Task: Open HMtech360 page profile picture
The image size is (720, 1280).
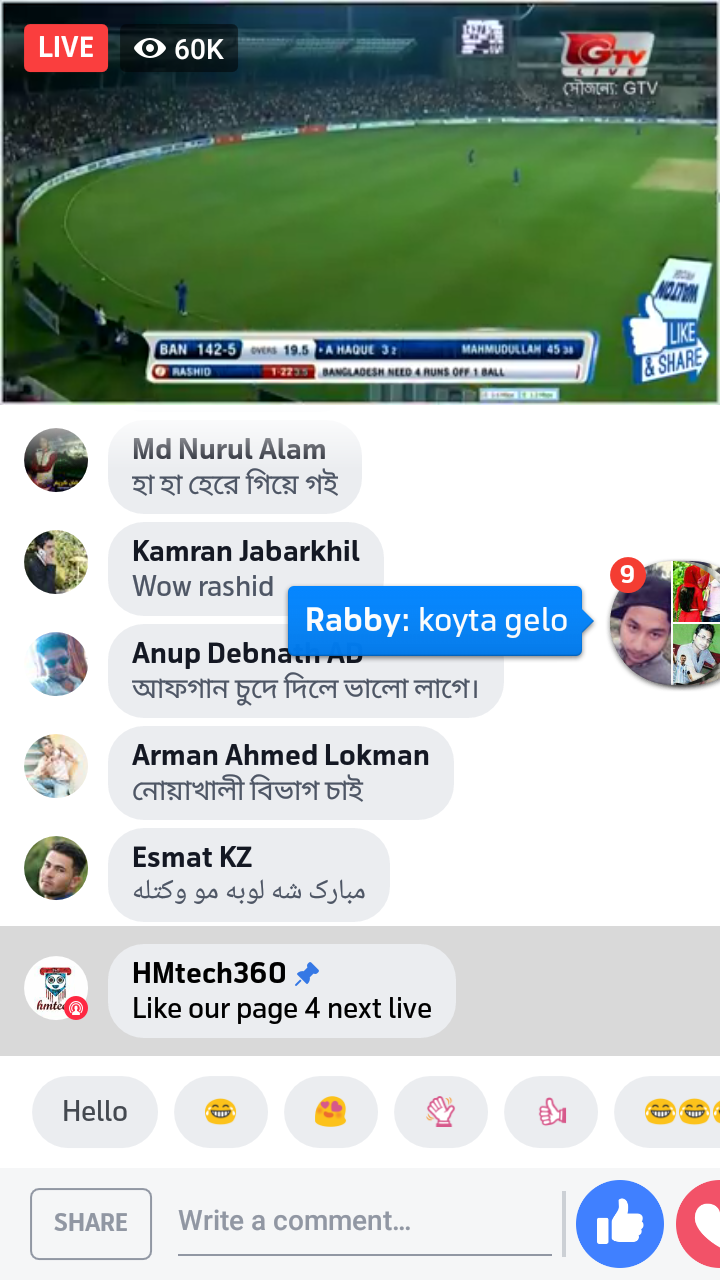Action: click(x=56, y=989)
